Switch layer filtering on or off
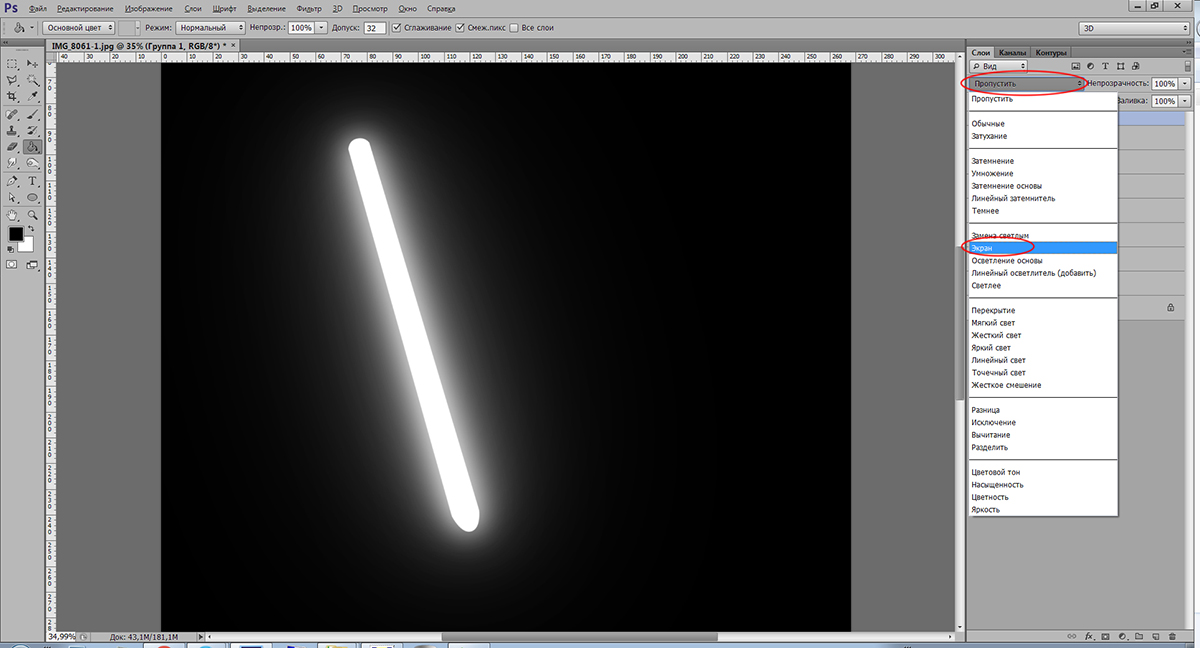This screenshot has height=648, width=1200. 1188,66
